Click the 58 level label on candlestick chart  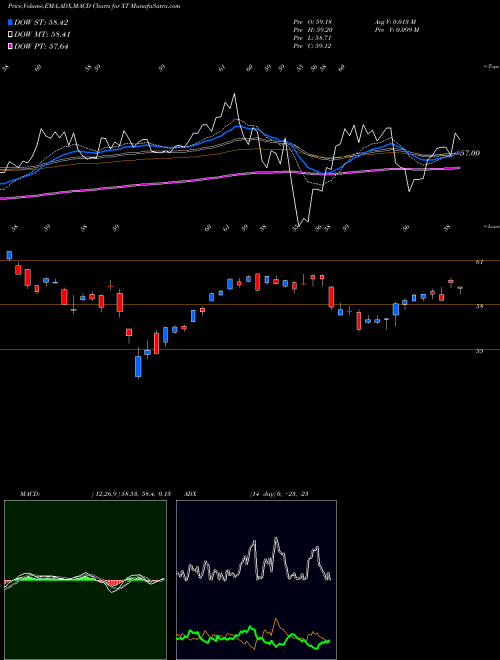tap(479, 306)
